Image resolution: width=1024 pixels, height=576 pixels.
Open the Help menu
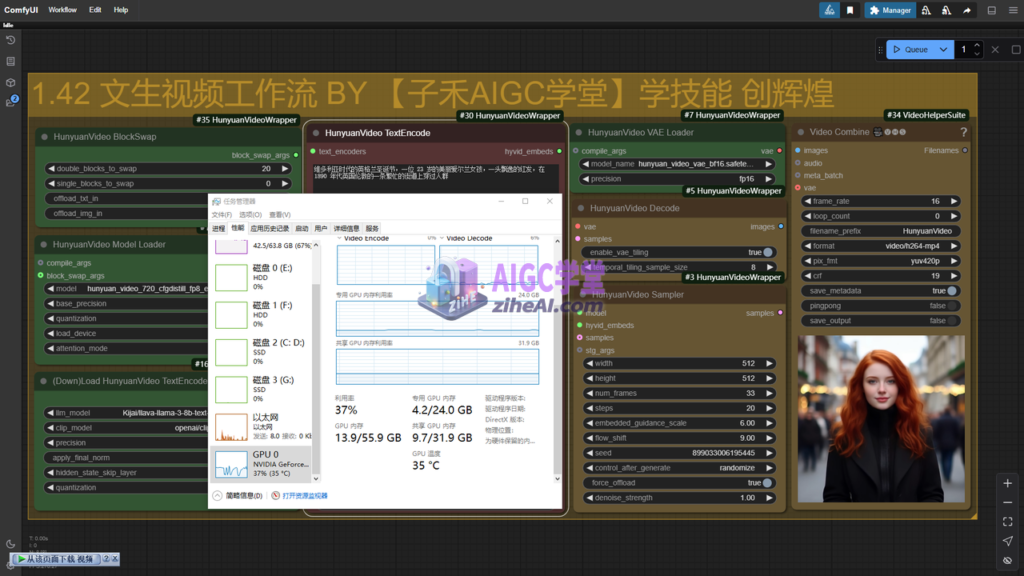[x=121, y=10]
